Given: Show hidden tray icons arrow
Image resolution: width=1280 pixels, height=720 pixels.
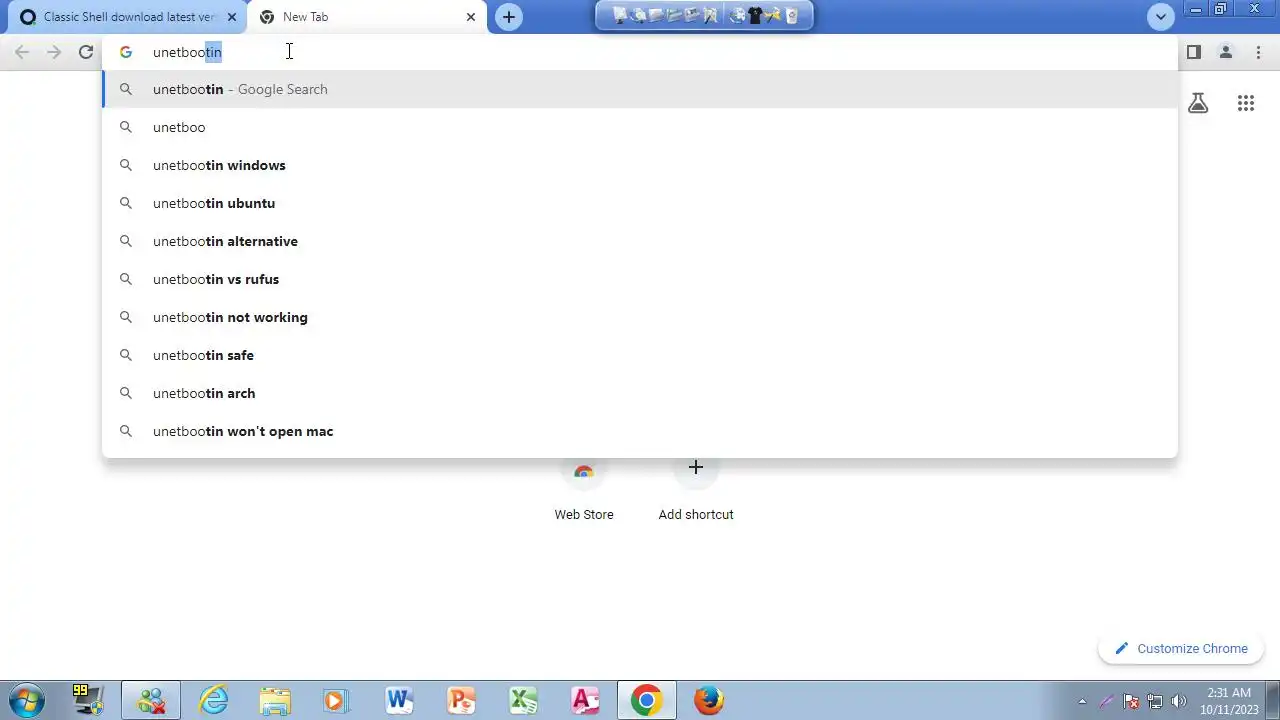Looking at the screenshot, I should coord(1082,701).
